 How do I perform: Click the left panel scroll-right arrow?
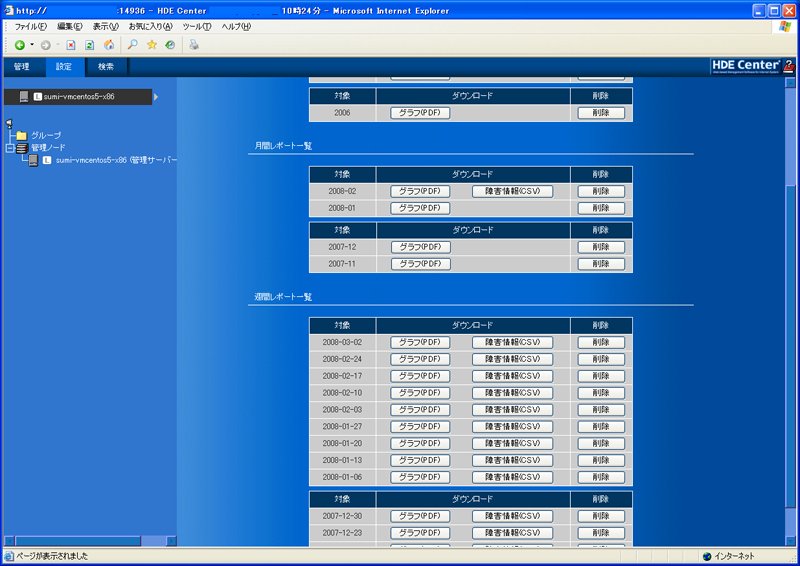(172, 541)
